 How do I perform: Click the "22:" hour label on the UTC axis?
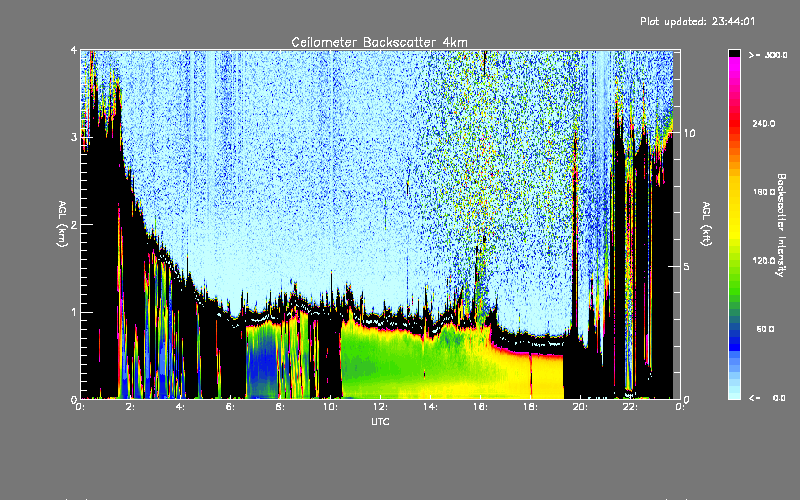tap(630, 407)
